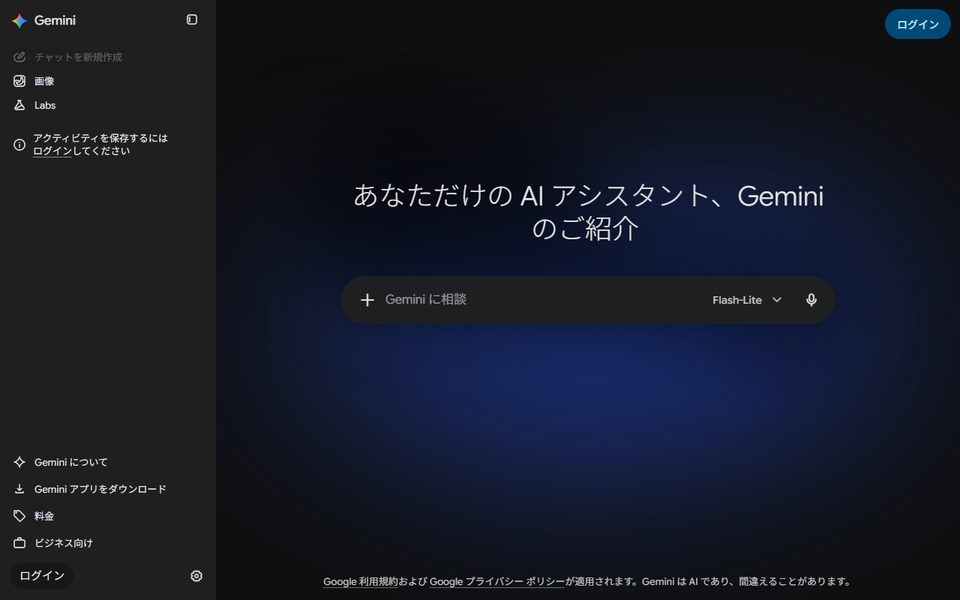Open Google プライバシー ポリシー link
This screenshot has width=960, height=600.
point(497,582)
